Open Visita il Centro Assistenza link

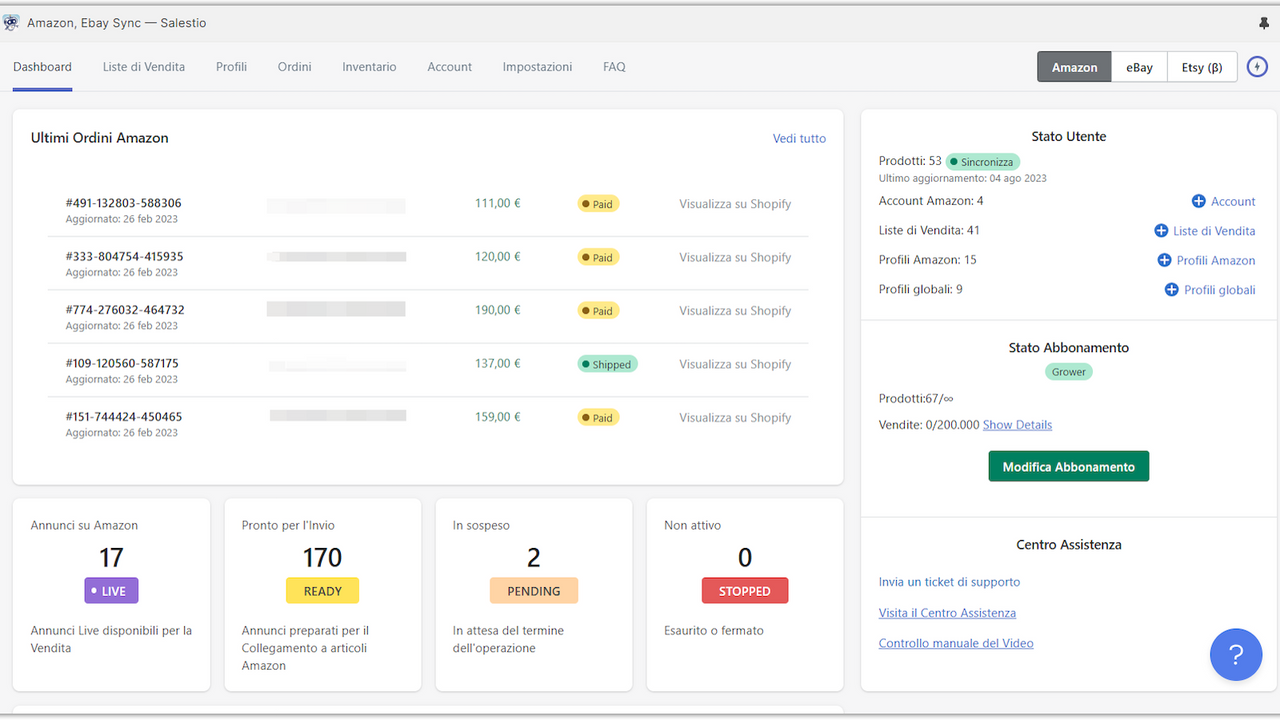tap(947, 613)
